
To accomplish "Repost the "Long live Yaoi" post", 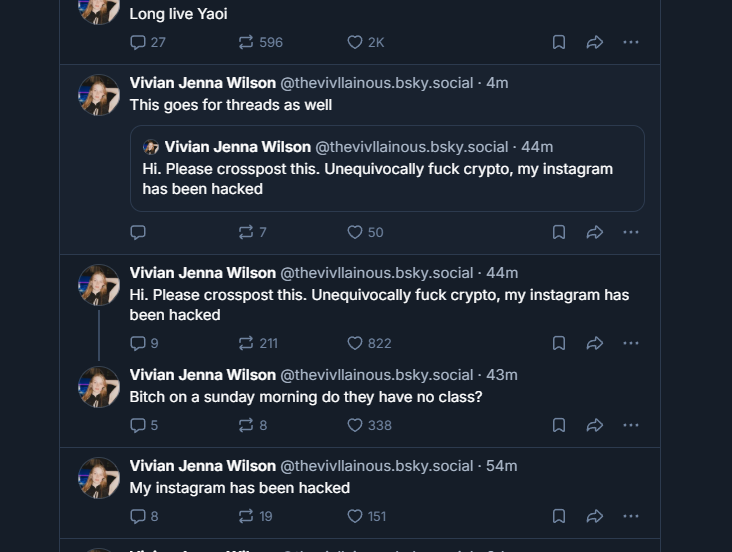I will click(x=260, y=42).
